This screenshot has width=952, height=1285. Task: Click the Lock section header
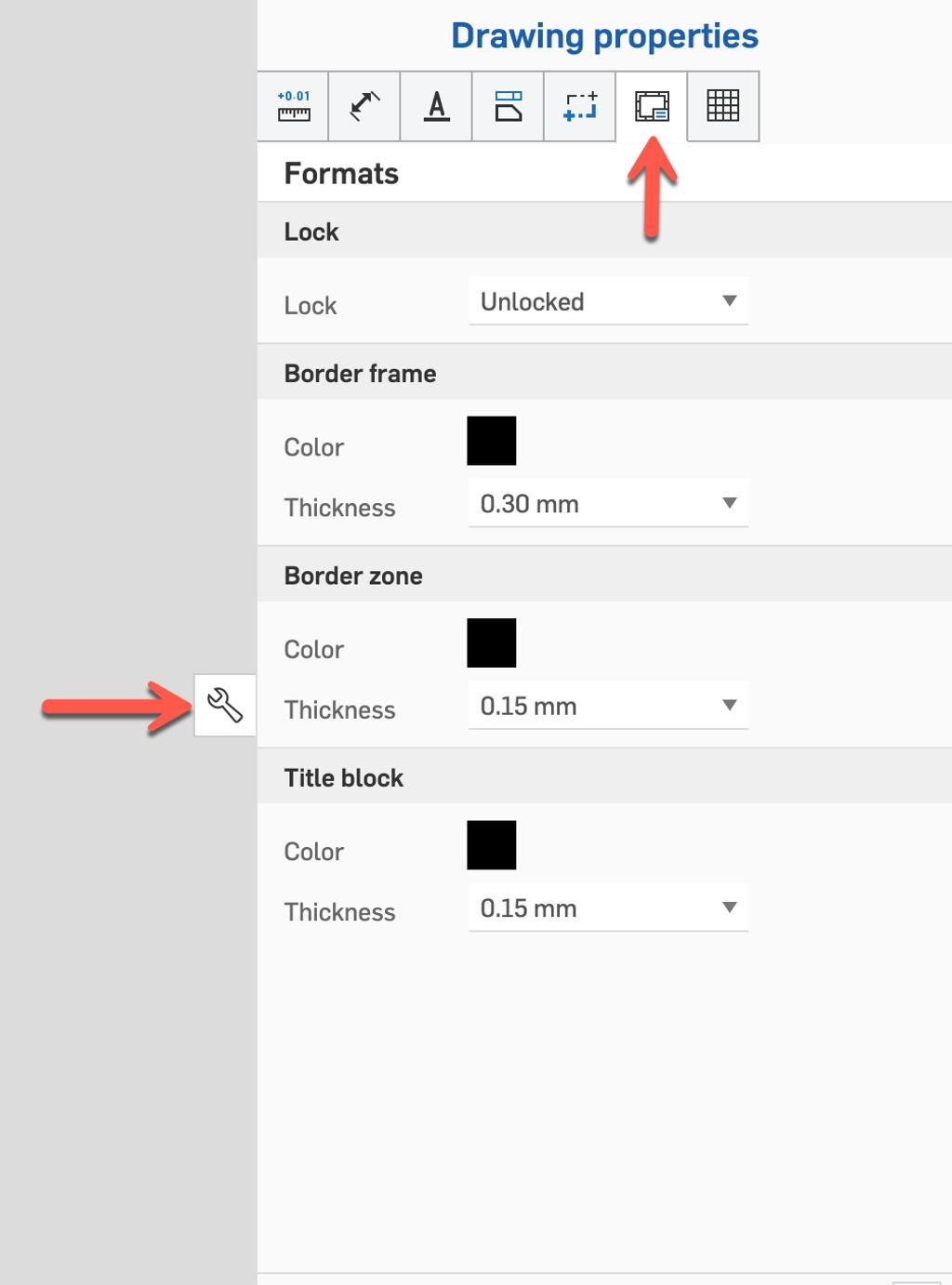(311, 232)
